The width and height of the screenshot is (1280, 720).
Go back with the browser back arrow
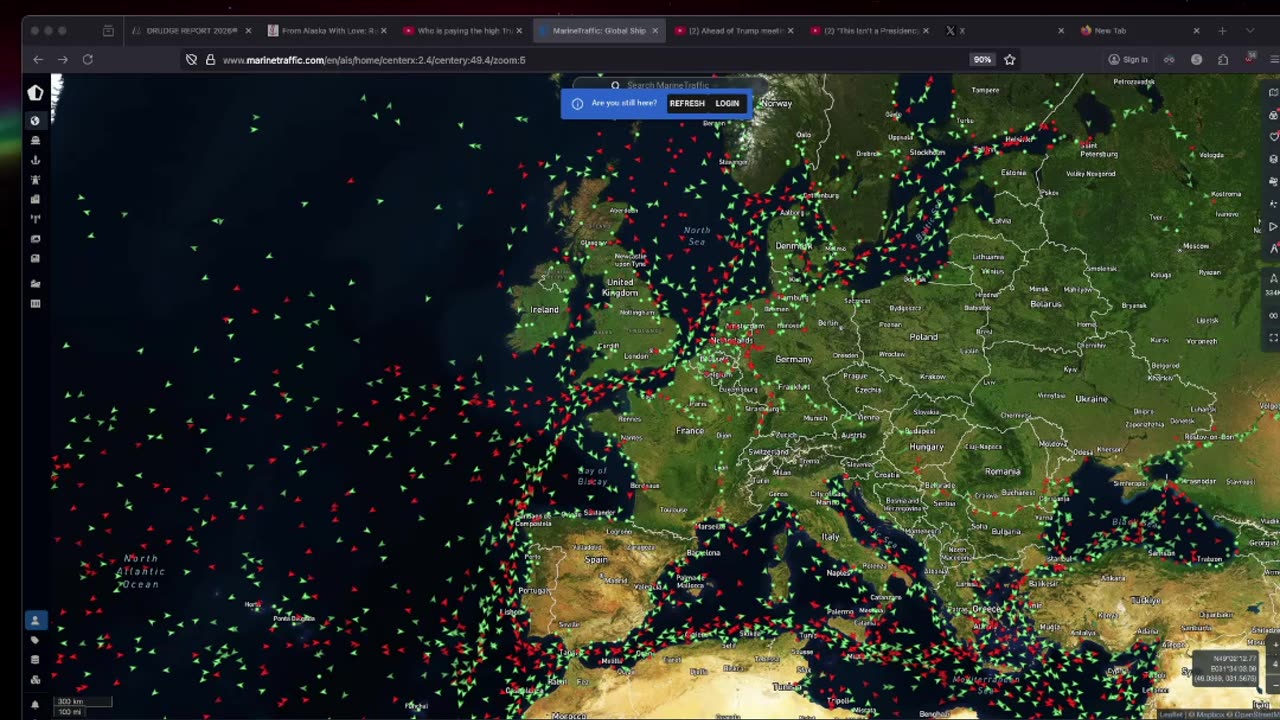(x=38, y=60)
